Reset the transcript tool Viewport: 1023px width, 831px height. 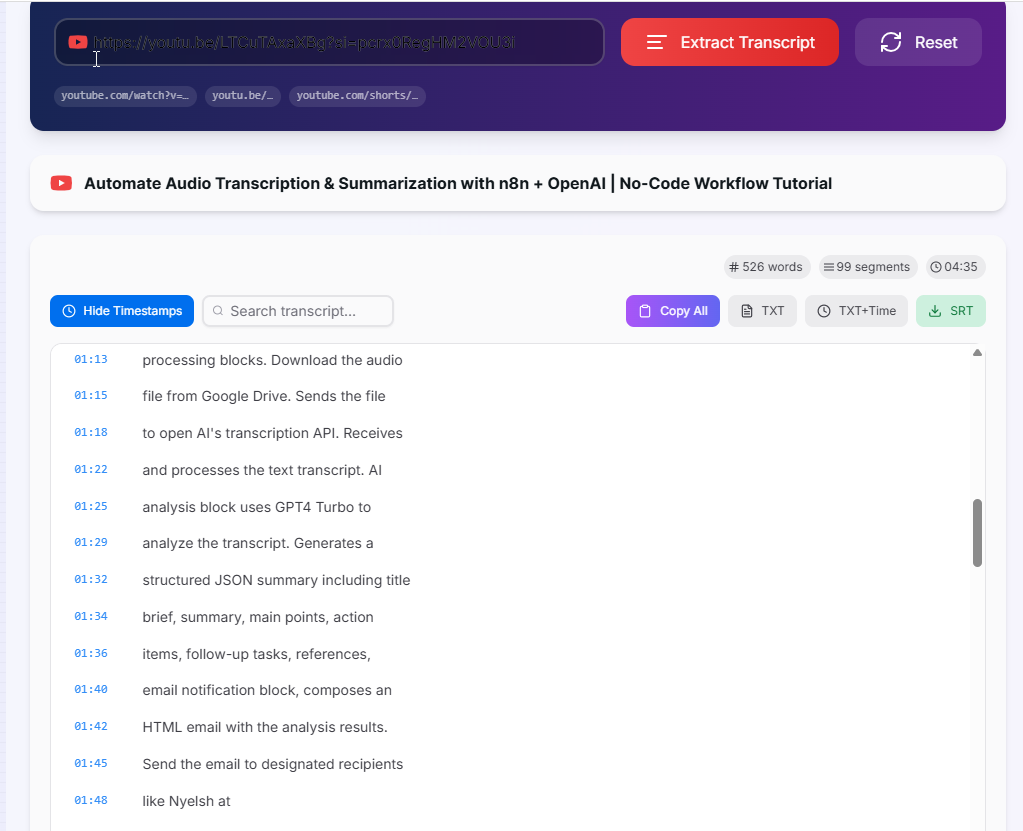click(x=918, y=42)
